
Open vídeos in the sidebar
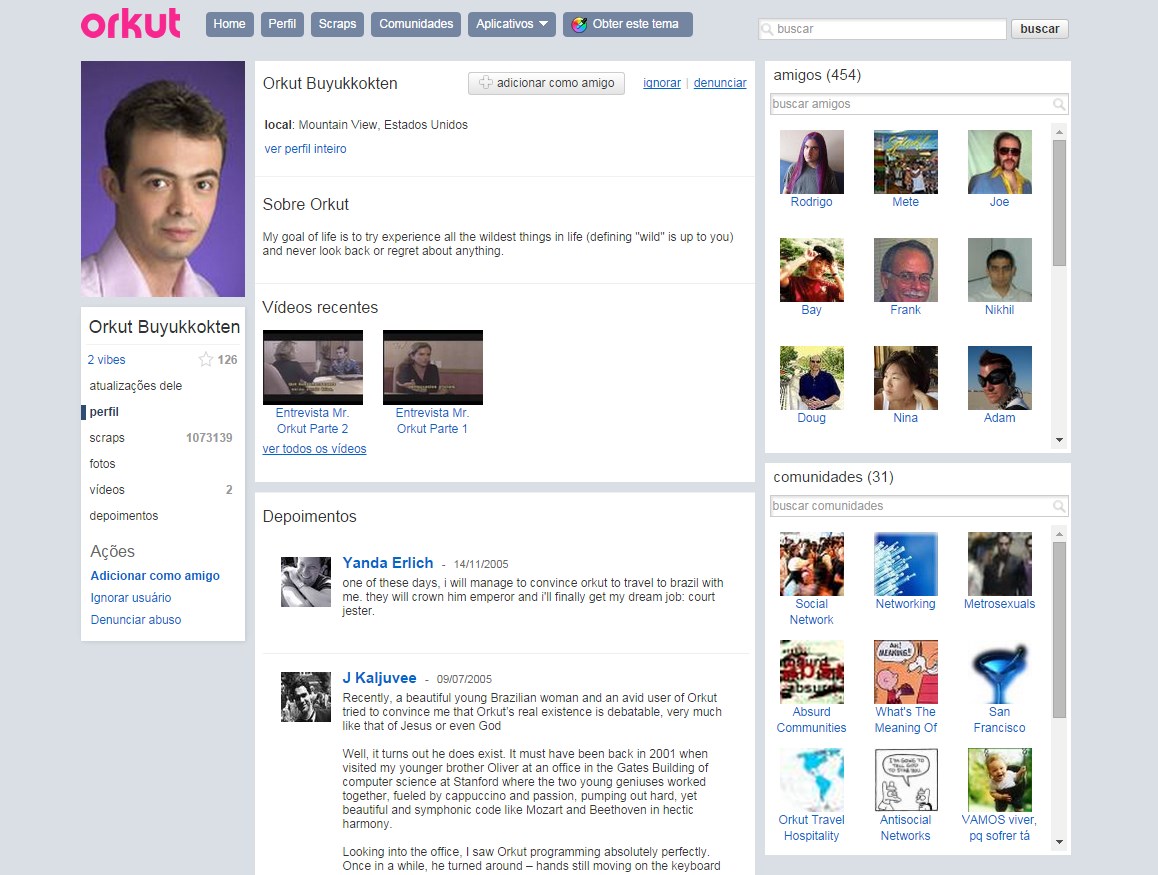[x=107, y=490]
